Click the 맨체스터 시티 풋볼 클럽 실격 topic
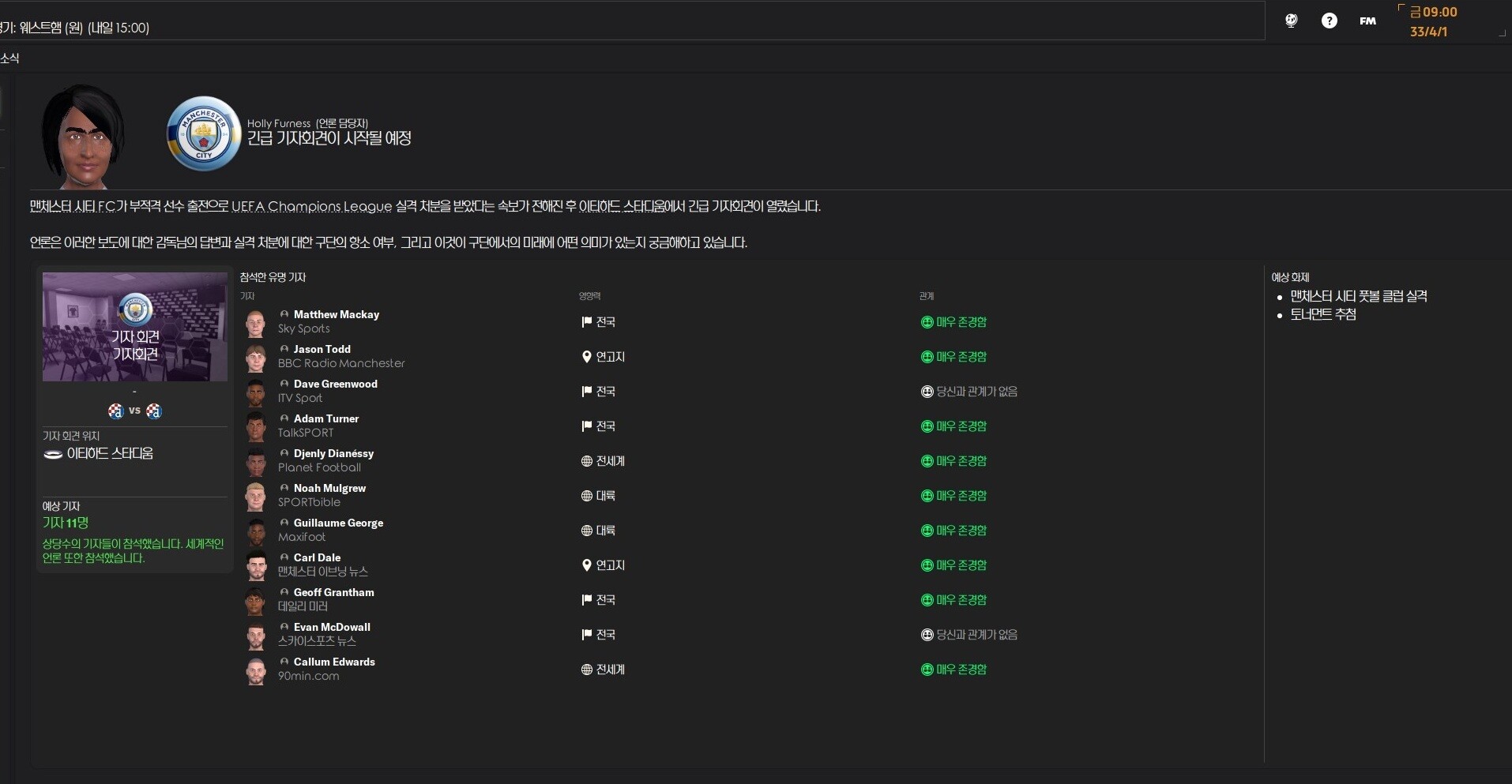The image size is (1512, 784). click(1359, 297)
